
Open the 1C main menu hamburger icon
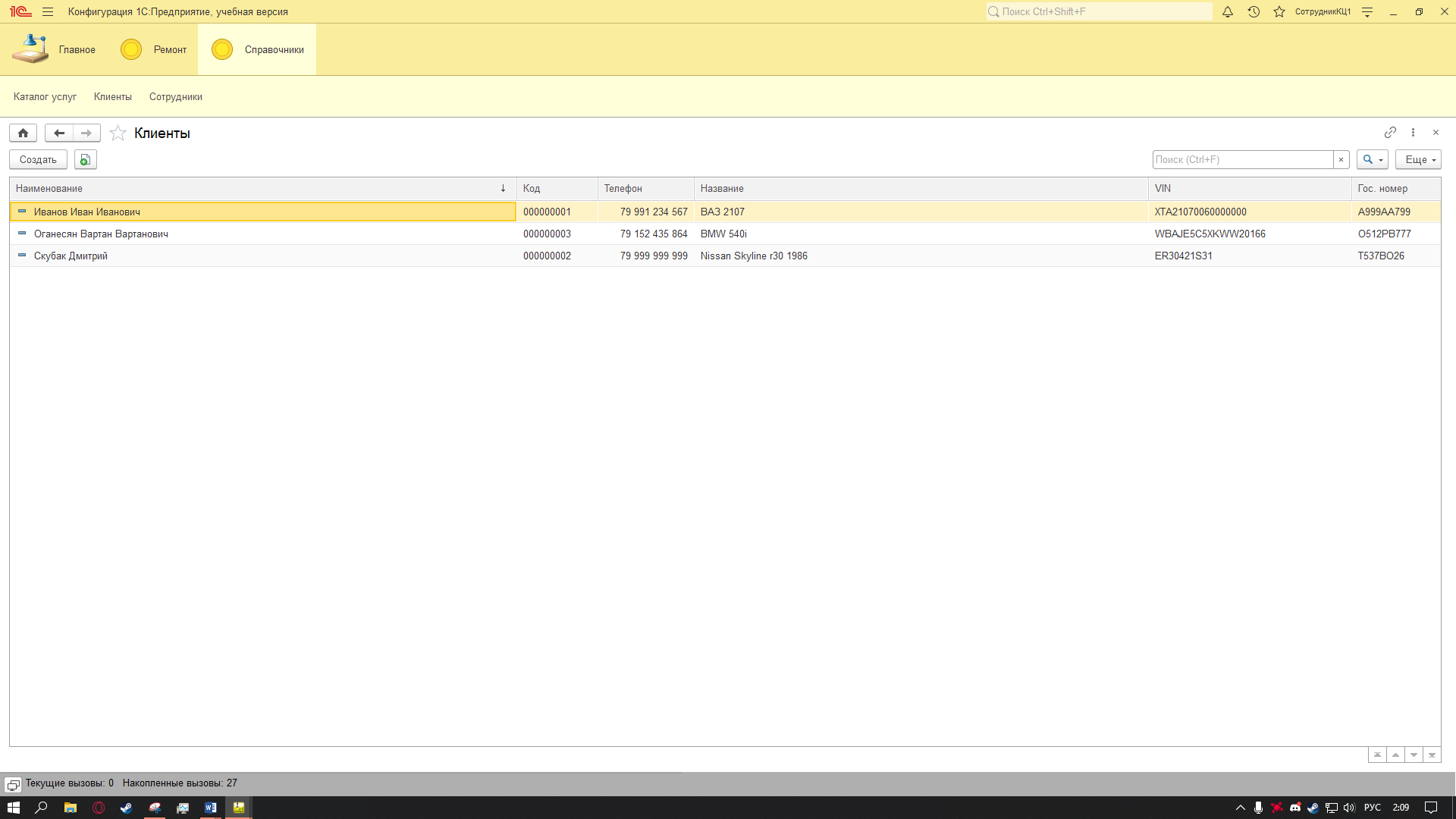48,12
